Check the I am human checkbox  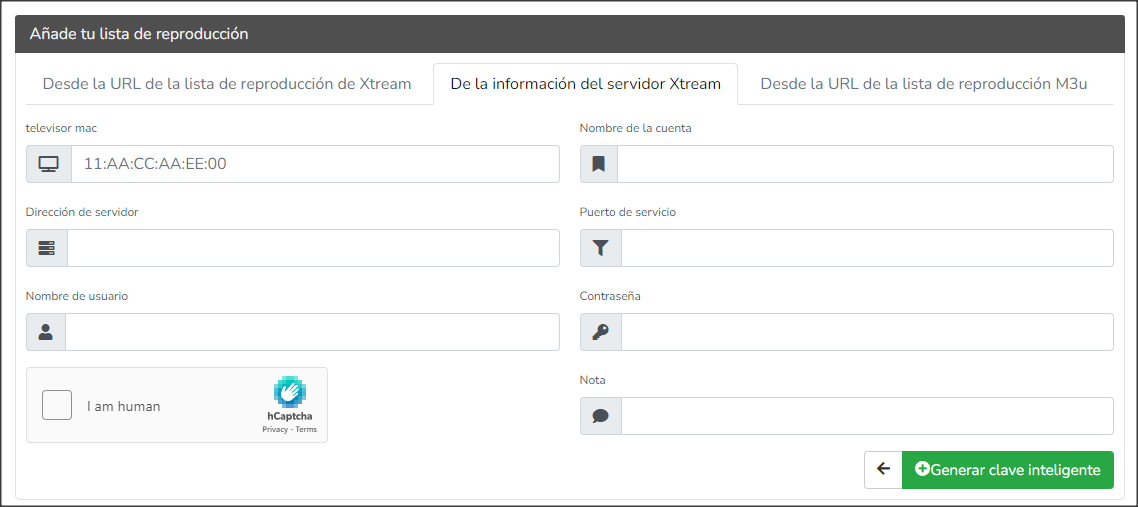click(x=57, y=405)
